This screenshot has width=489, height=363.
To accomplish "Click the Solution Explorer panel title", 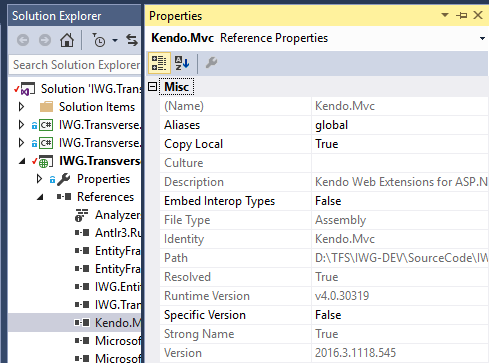I will coord(56,16).
